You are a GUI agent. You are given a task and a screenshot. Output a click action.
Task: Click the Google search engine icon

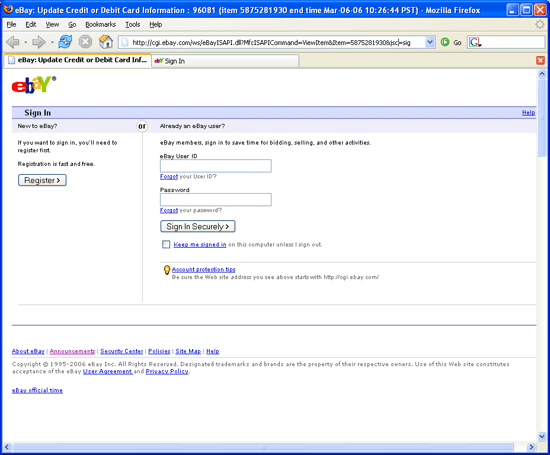[475, 42]
